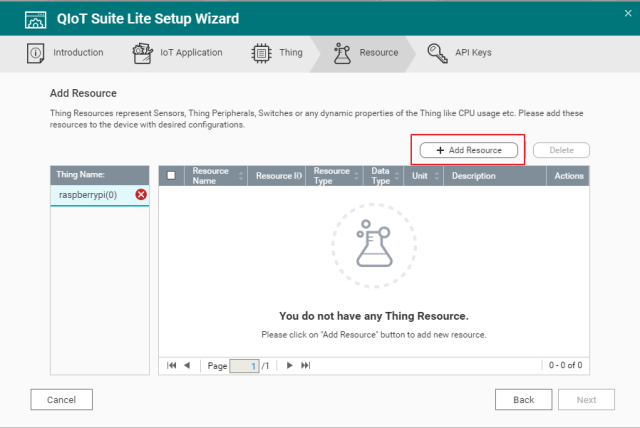Go to last page of resource table
Screen dimensions: 640x428
(x=305, y=365)
